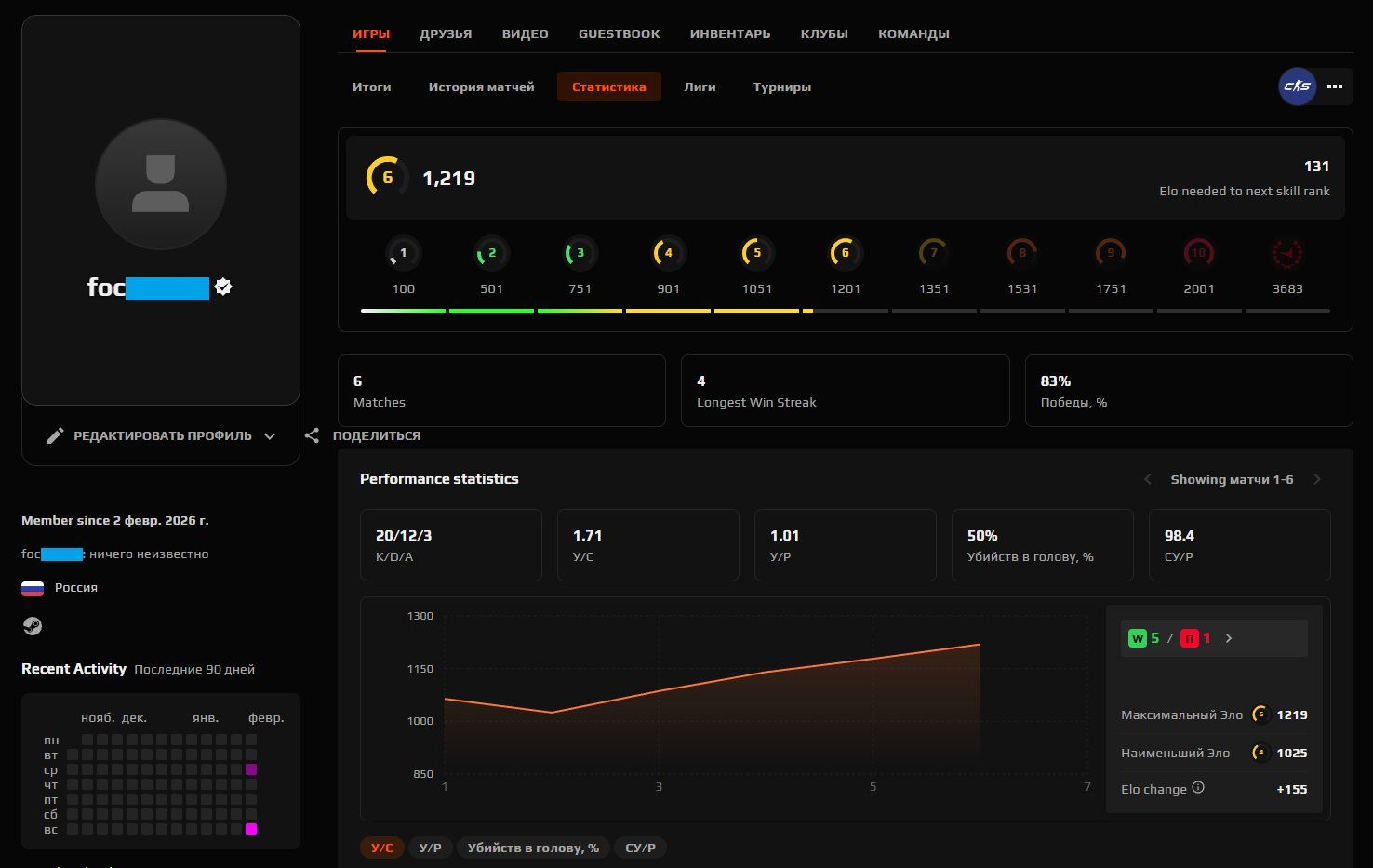
Task: Click the Russia flag icon
Action: [33, 588]
